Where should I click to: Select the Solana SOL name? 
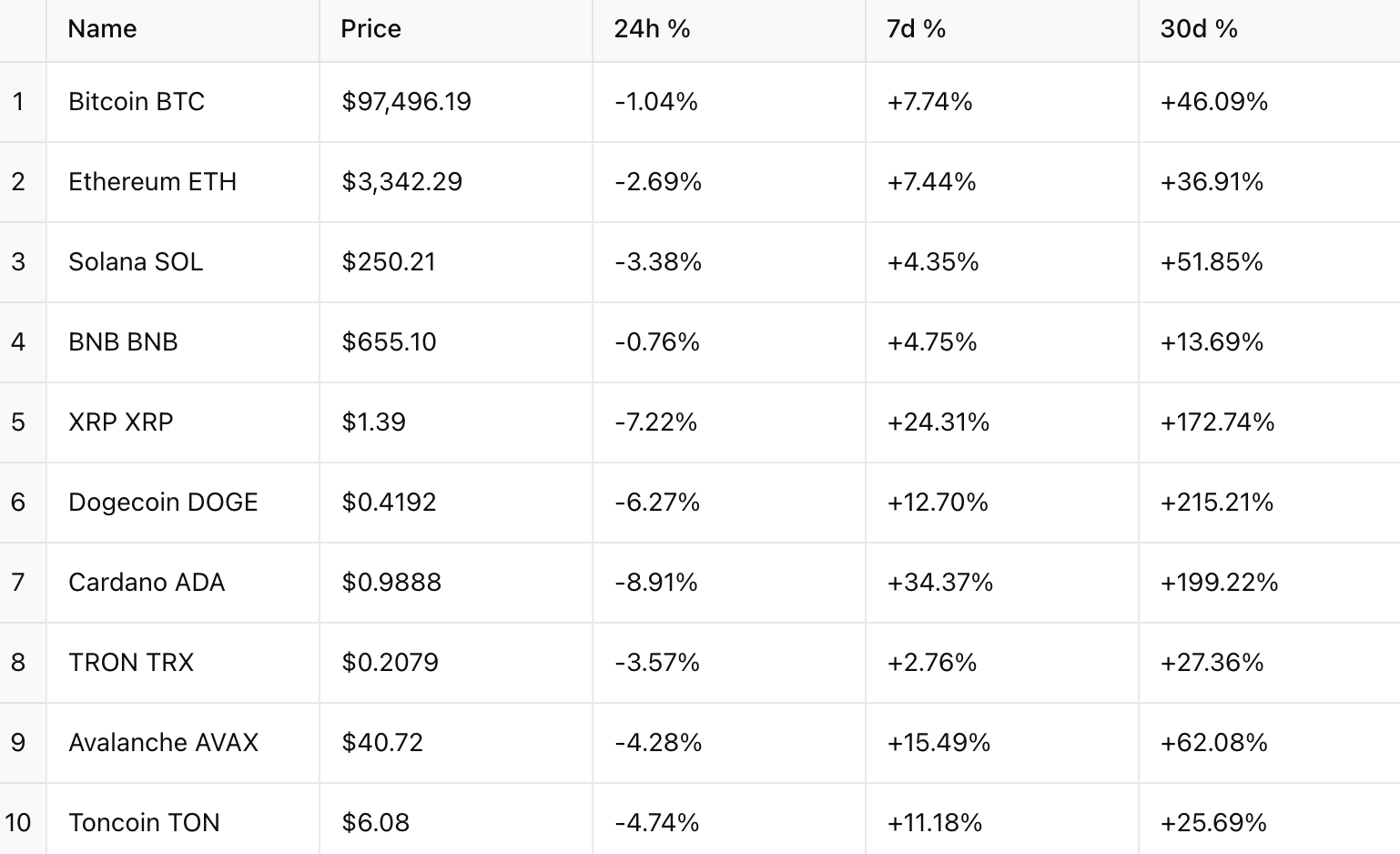pyautogui.click(x=136, y=261)
